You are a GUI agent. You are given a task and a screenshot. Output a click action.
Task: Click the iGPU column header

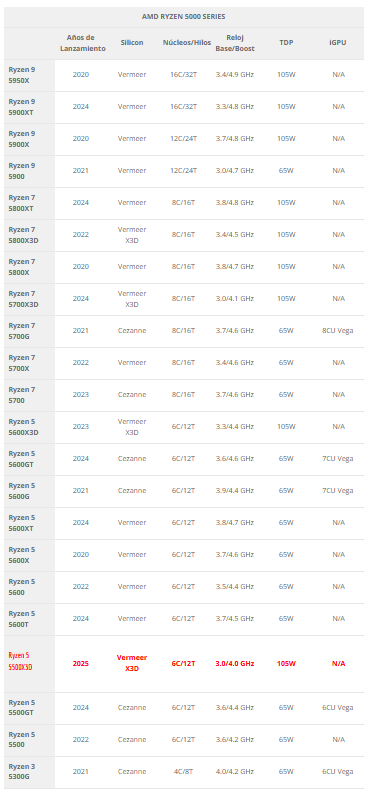point(338,43)
